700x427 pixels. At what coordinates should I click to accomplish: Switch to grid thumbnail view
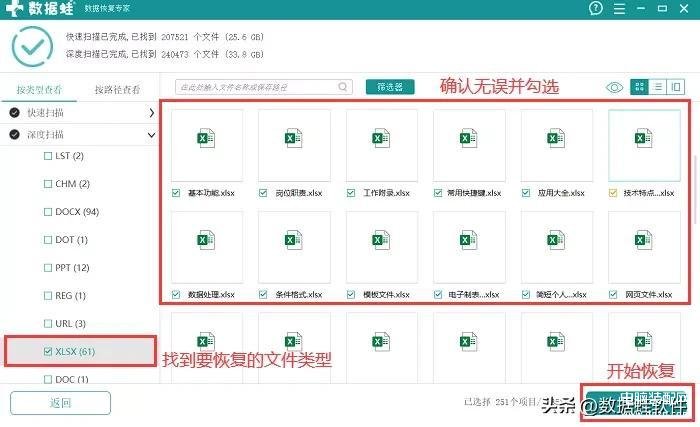[x=639, y=87]
